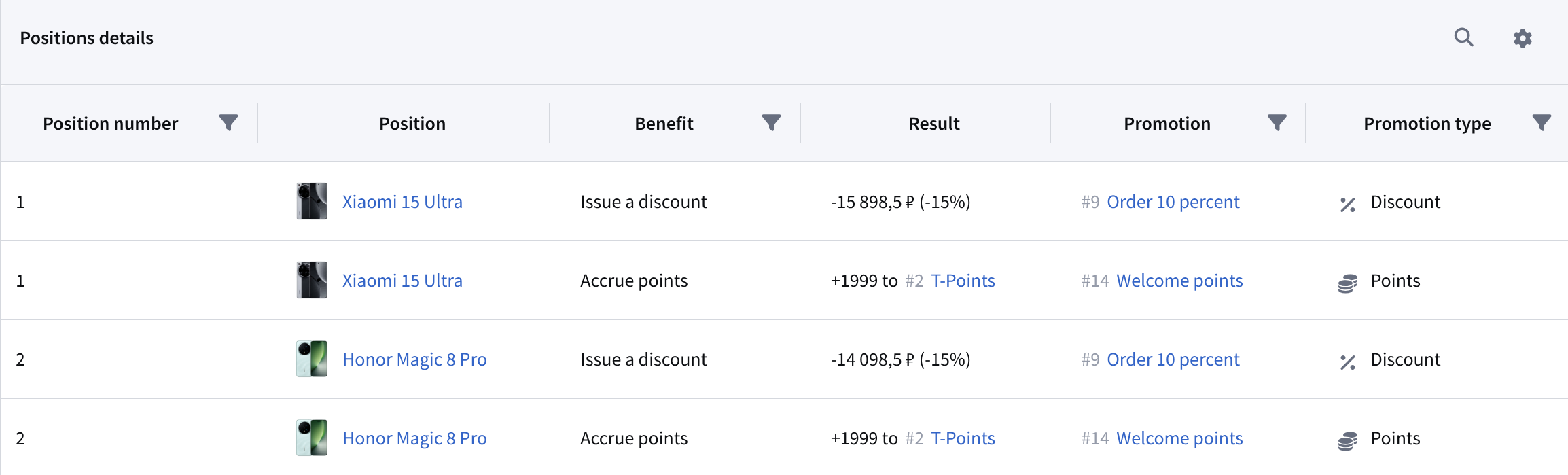Click the Position column header
The height and width of the screenshot is (475, 1568).
tap(412, 124)
